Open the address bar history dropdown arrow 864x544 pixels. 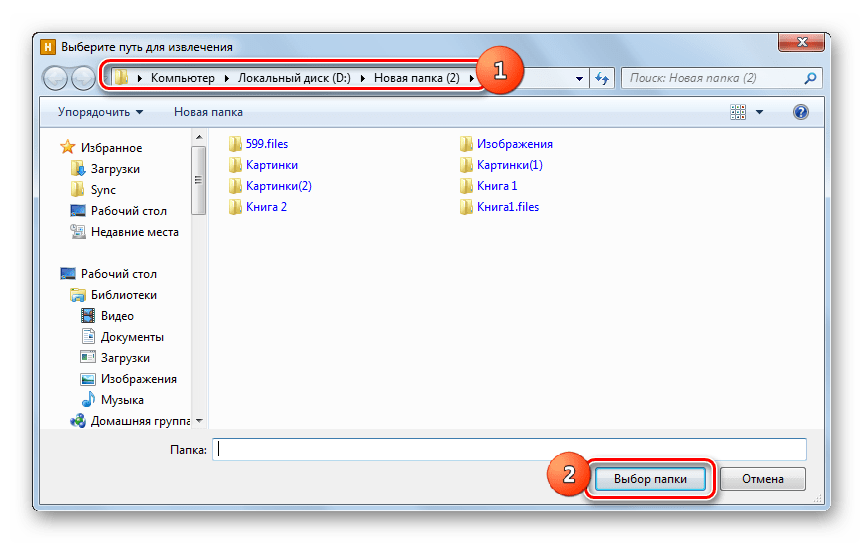click(x=579, y=78)
